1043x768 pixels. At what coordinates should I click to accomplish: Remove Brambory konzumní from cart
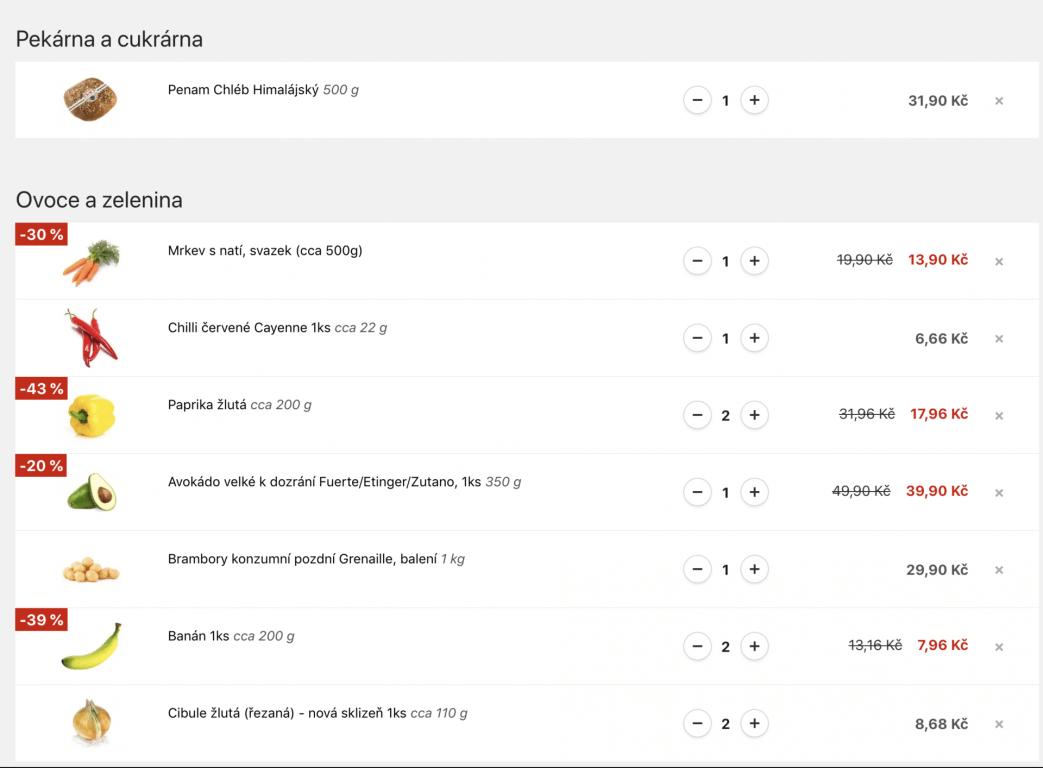click(998, 570)
